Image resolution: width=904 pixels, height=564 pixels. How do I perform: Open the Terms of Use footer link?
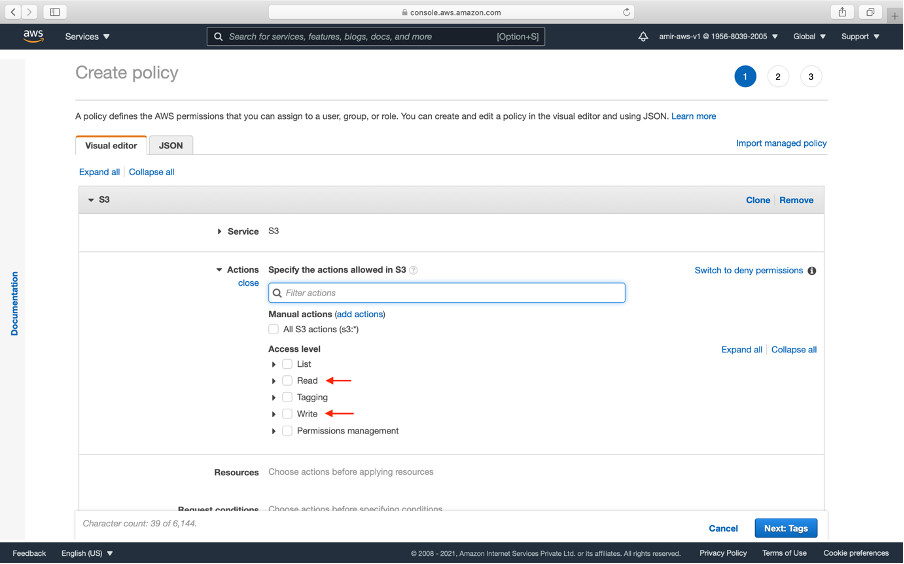(784, 553)
